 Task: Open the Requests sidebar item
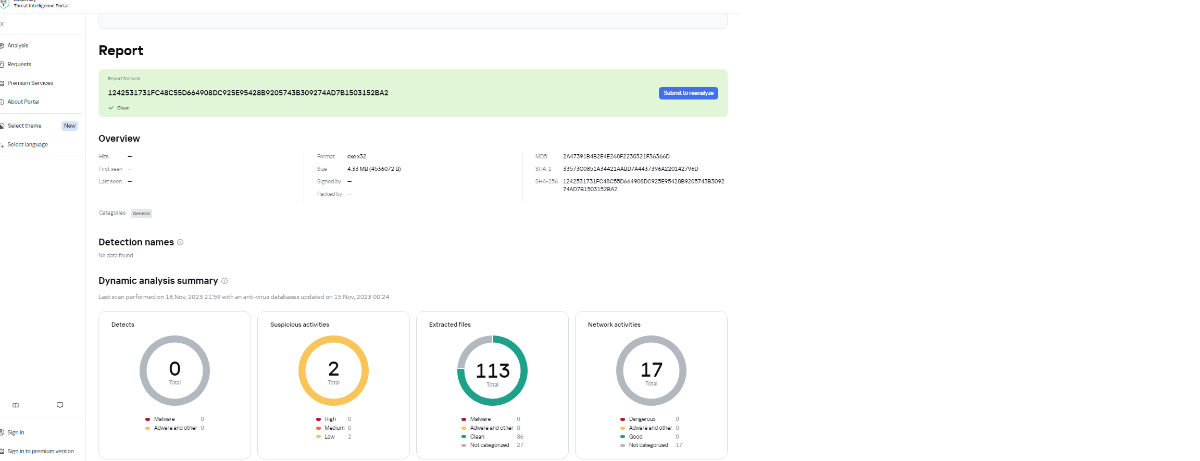coord(19,64)
